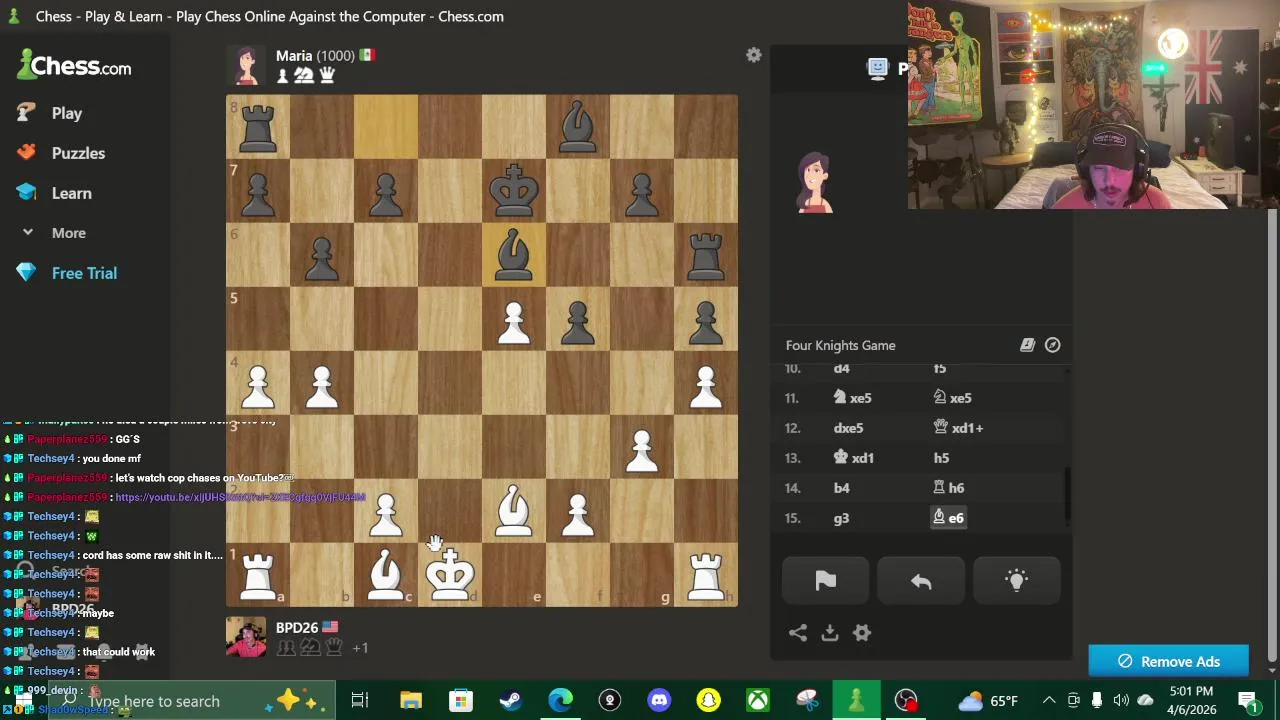The height and width of the screenshot is (720, 1280).
Task: Select the white king on d1
Action: click(450, 574)
